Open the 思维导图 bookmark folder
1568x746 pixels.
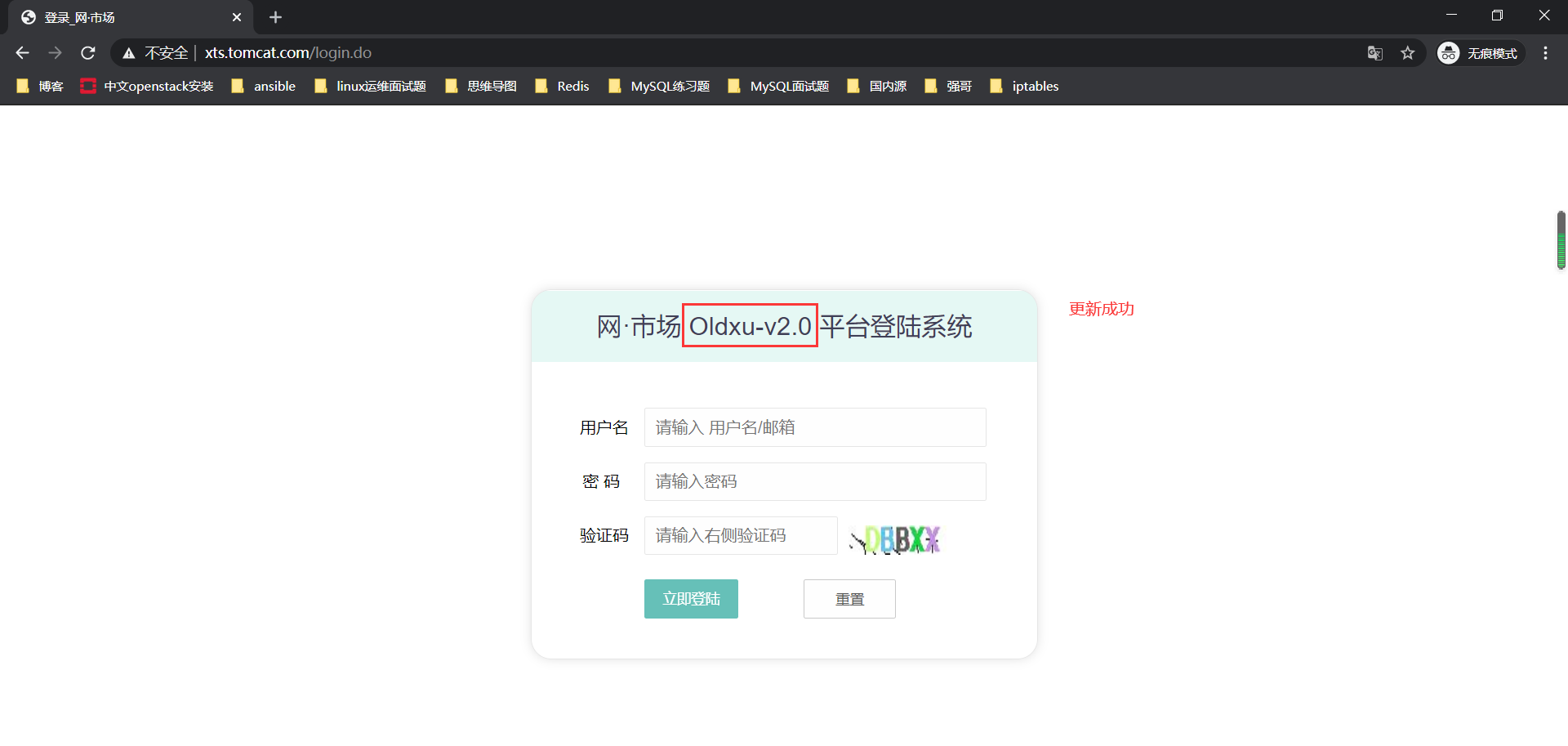point(481,86)
